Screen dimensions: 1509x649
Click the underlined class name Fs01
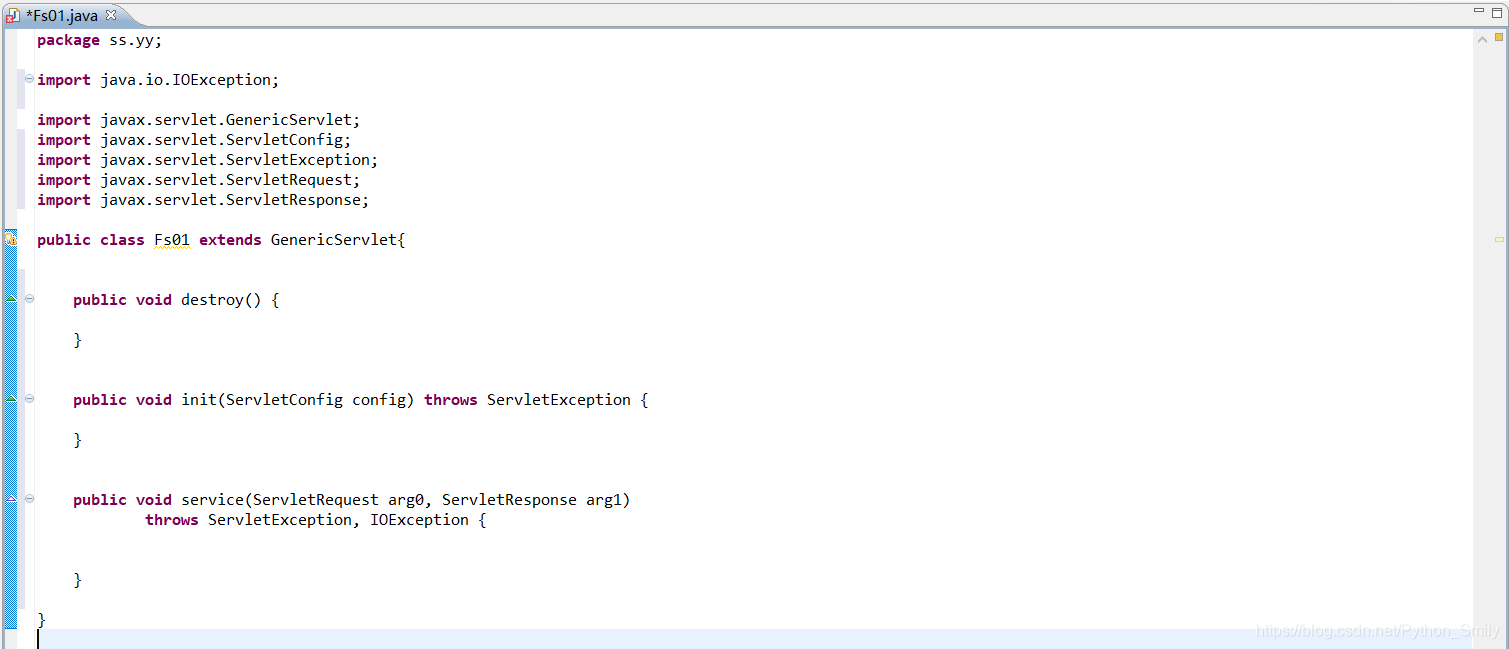(171, 240)
